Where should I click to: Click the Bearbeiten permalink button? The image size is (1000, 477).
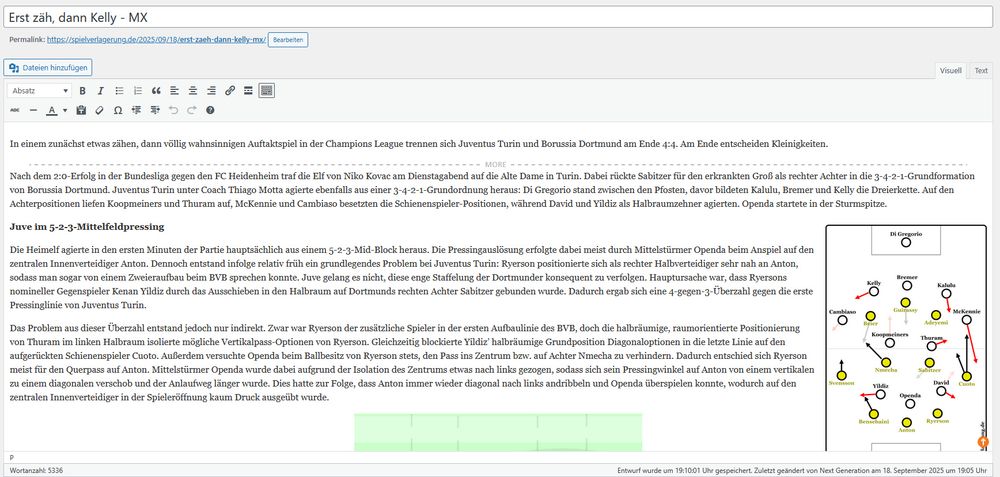tap(288, 40)
